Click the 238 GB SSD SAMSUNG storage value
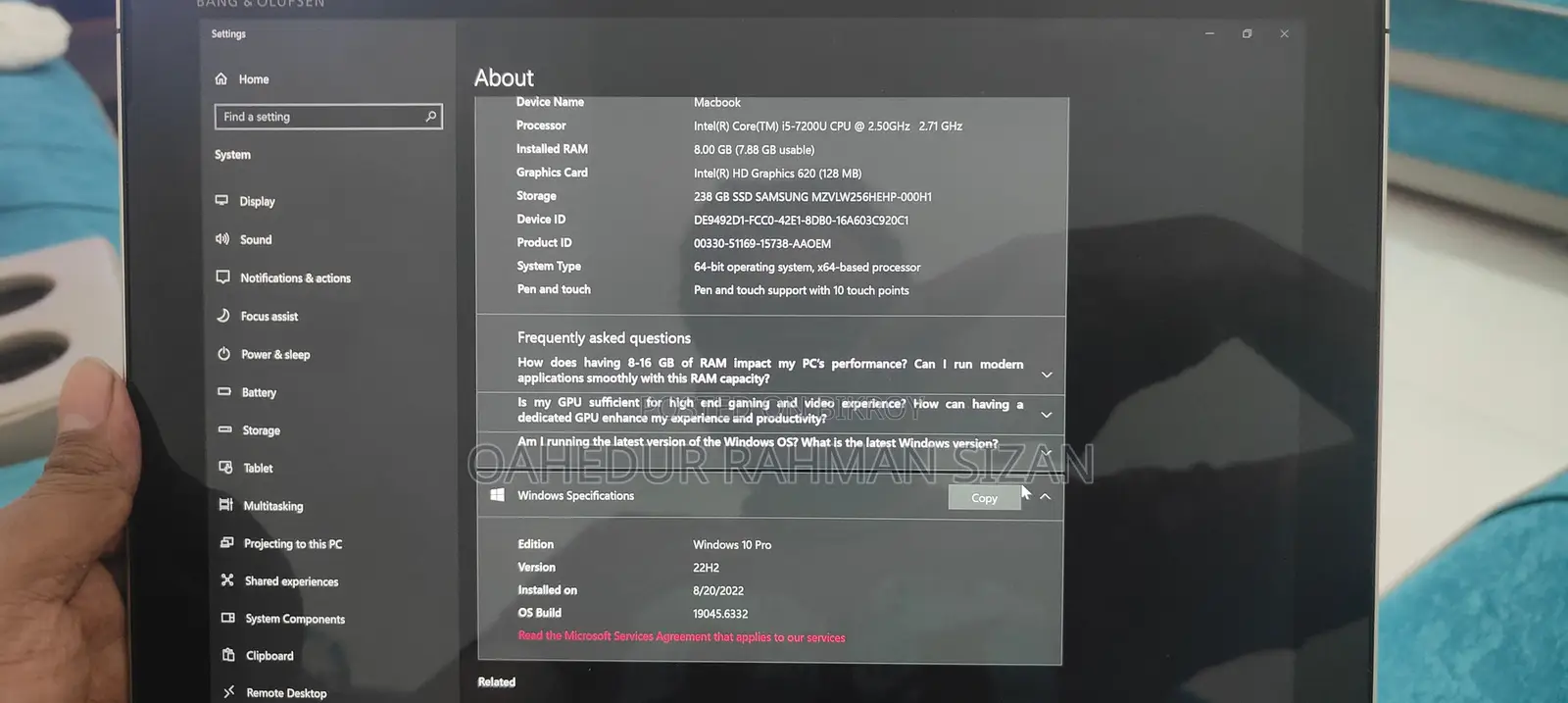 [x=812, y=197]
